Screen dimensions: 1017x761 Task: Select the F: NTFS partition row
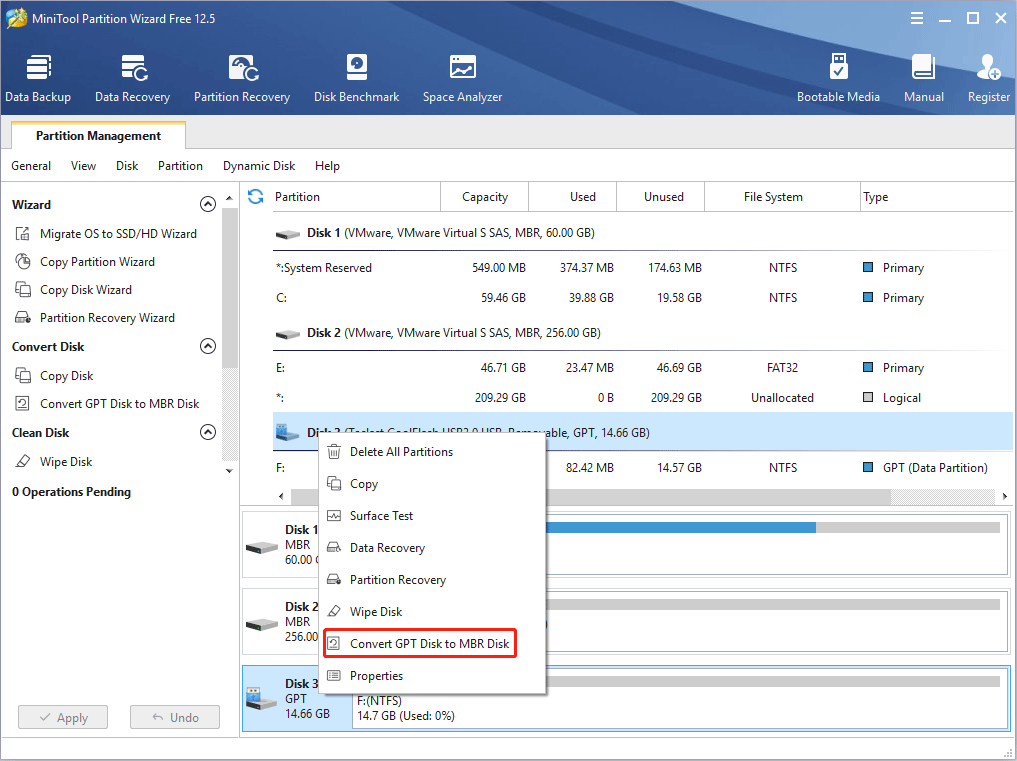pos(642,468)
